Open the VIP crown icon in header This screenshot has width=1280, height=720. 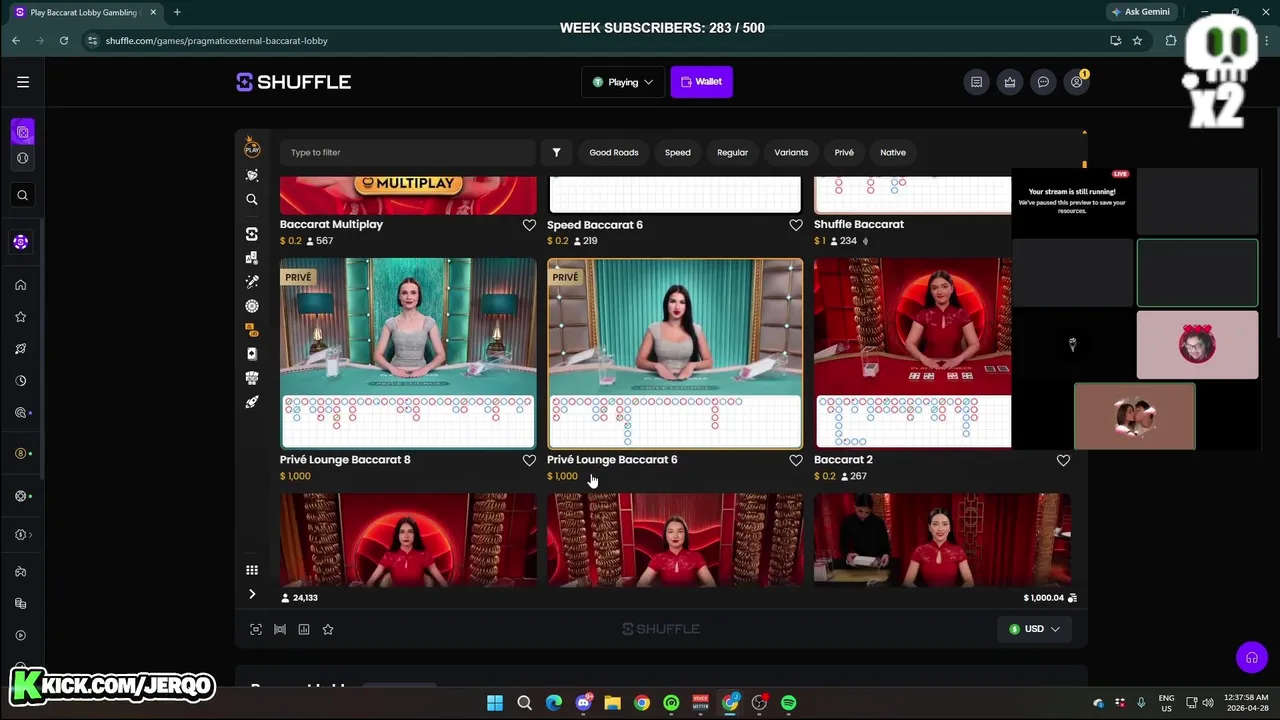[x=1010, y=82]
